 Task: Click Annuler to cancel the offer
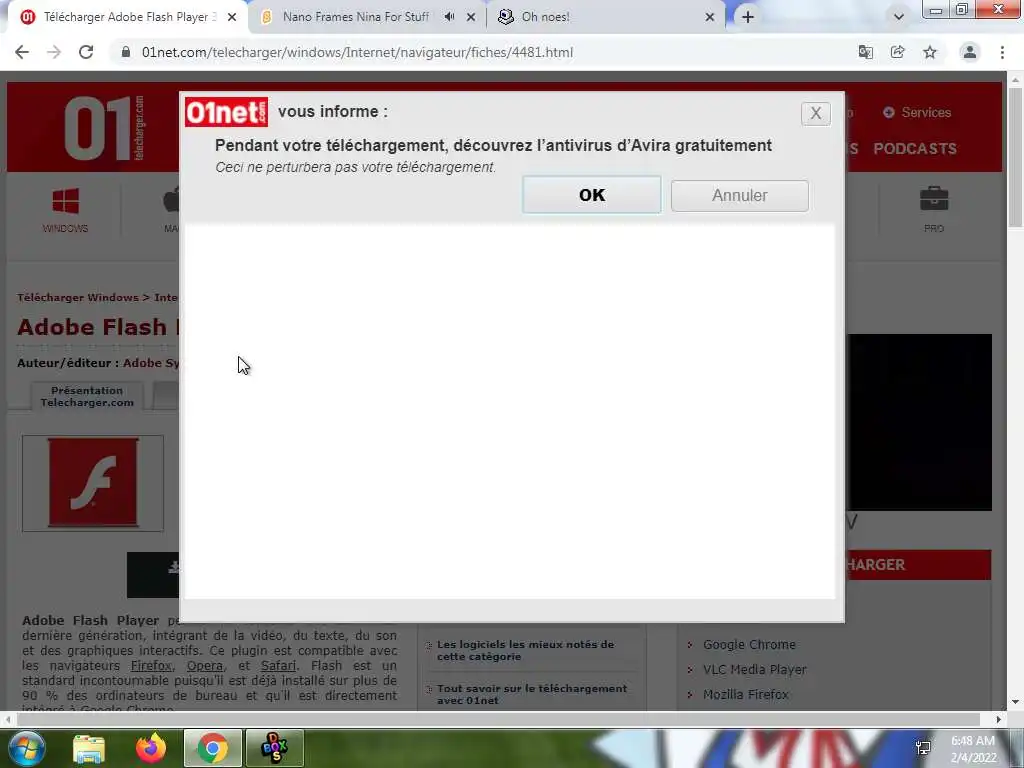(739, 195)
